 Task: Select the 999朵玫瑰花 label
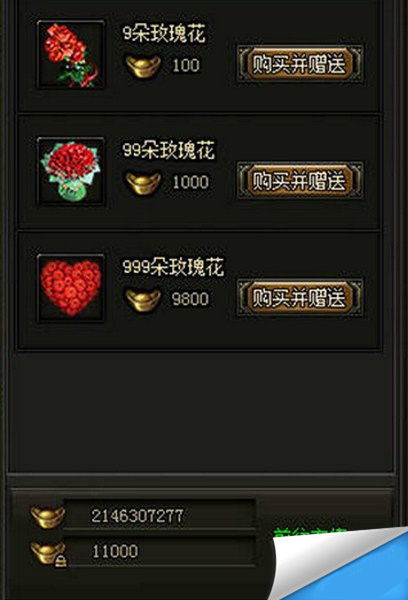[173, 266]
